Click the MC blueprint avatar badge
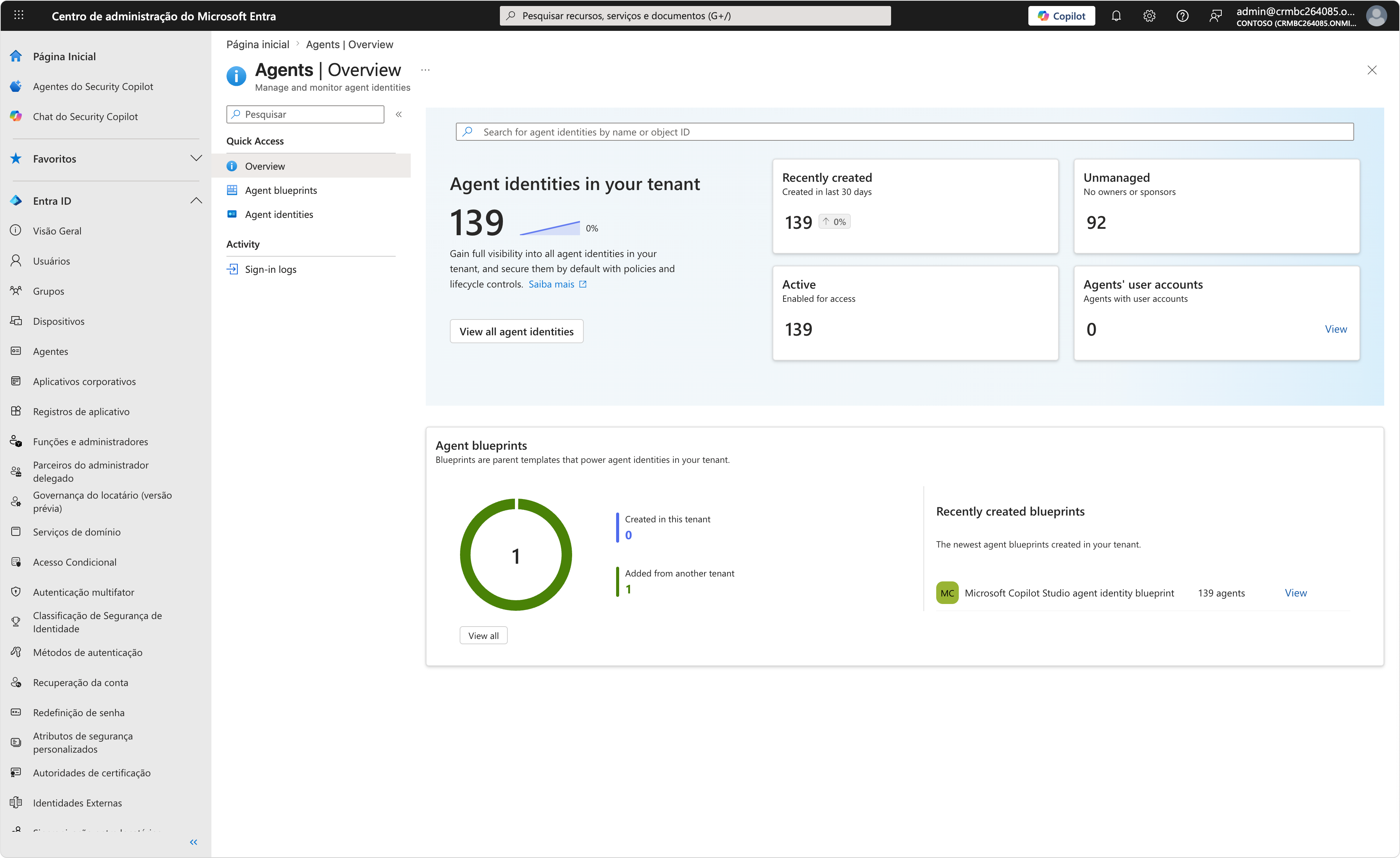 [x=947, y=593]
